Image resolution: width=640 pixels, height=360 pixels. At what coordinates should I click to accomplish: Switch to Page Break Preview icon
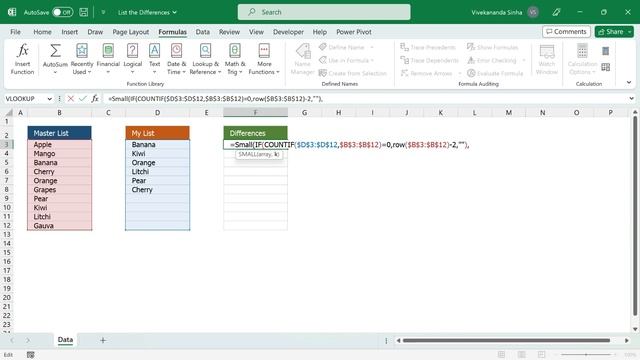tap(541, 354)
